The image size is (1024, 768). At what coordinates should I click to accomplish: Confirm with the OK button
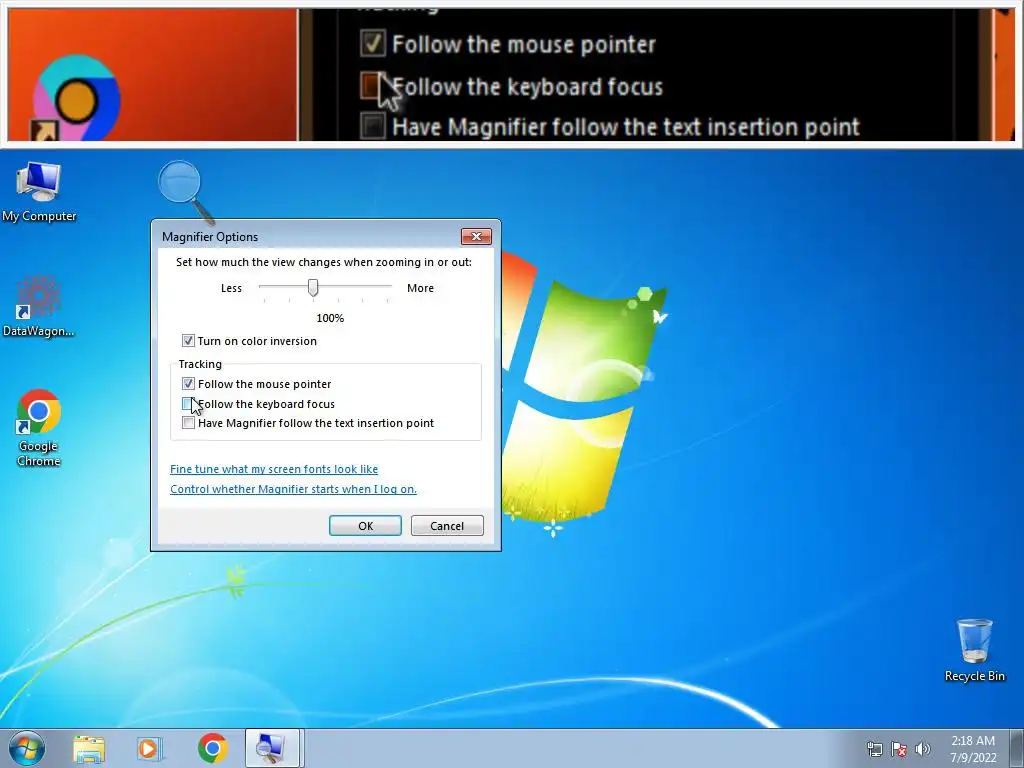pos(365,526)
